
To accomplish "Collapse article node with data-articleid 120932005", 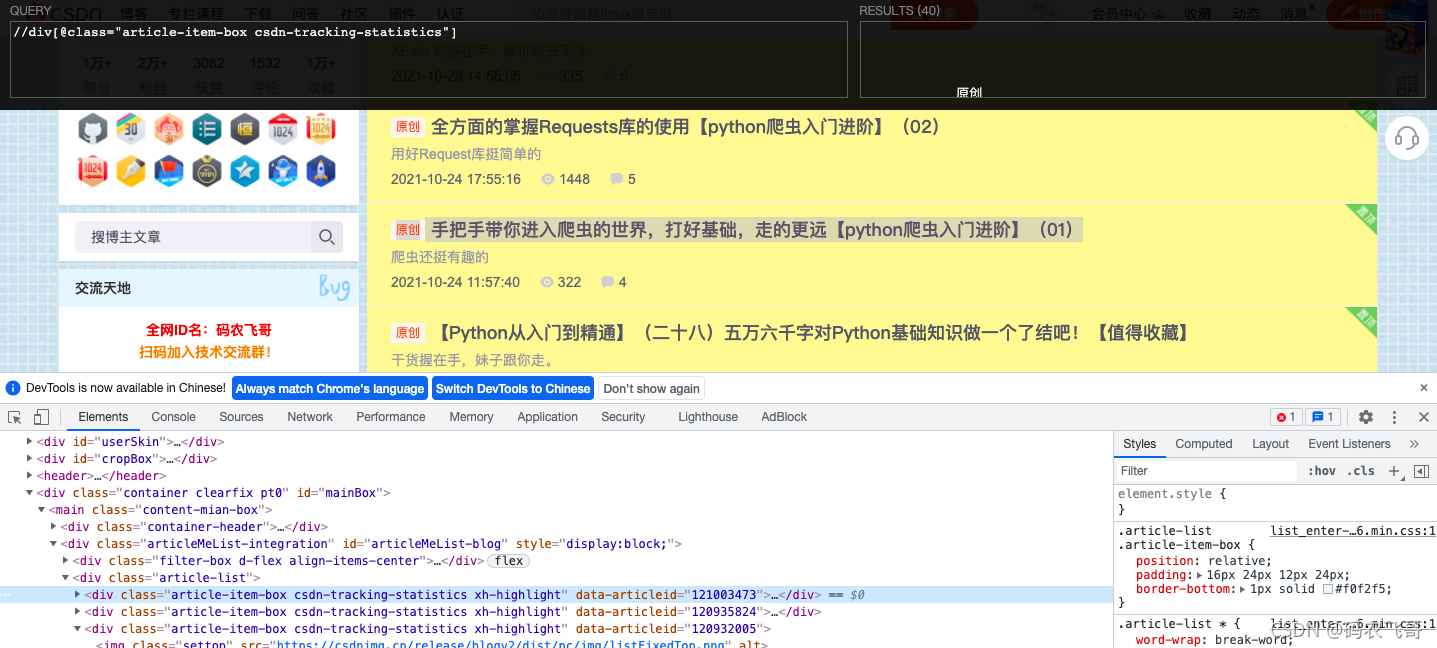I will click(78, 629).
